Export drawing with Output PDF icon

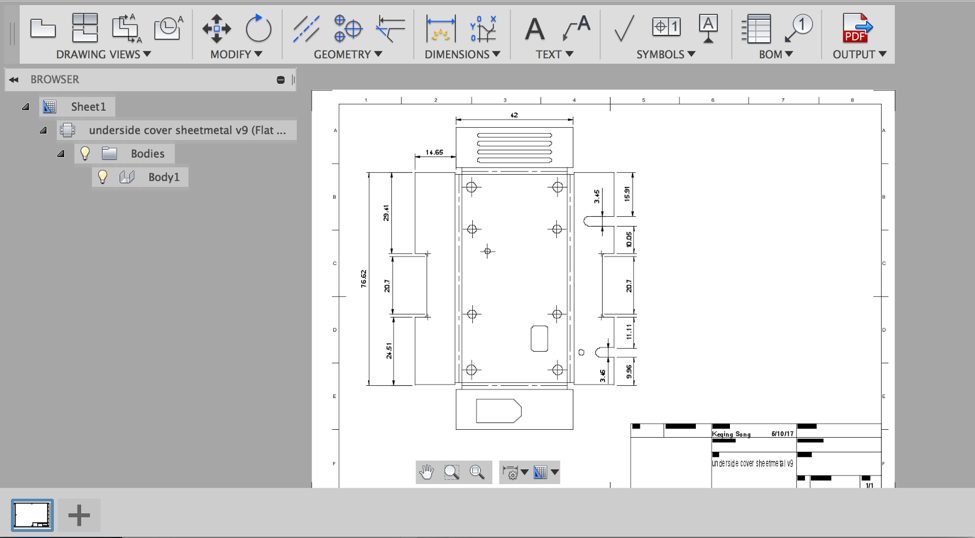click(856, 28)
